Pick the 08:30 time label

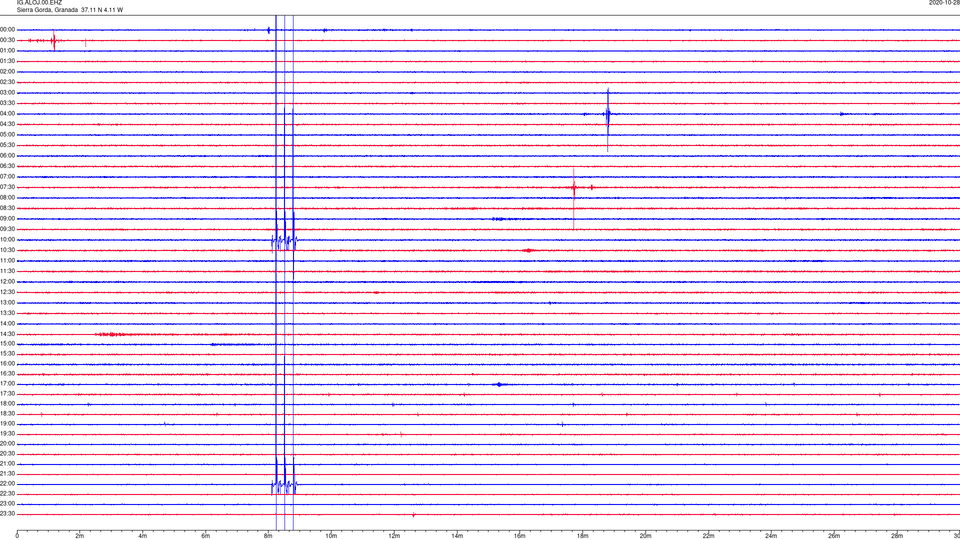(8, 208)
